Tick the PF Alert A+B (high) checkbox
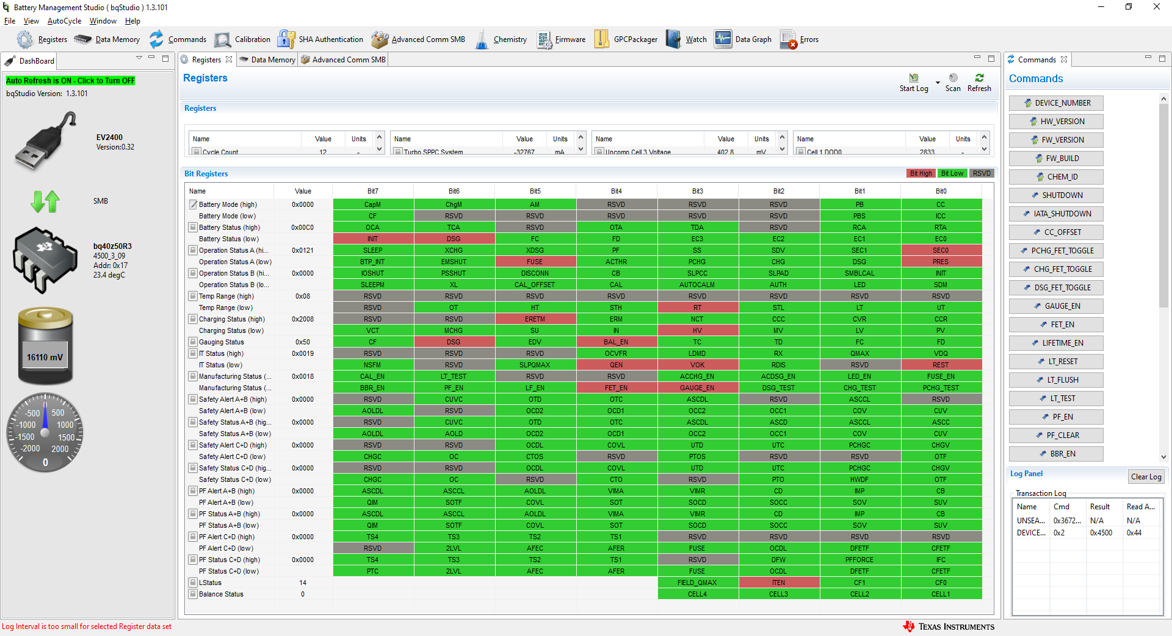The image size is (1172, 636). (x=193, y=491)
